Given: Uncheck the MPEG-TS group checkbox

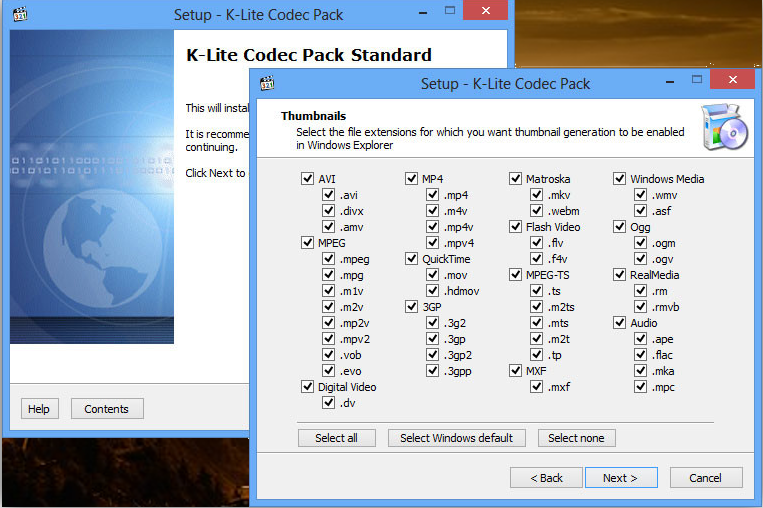Looking at the screenshot, I should point(515,275).
